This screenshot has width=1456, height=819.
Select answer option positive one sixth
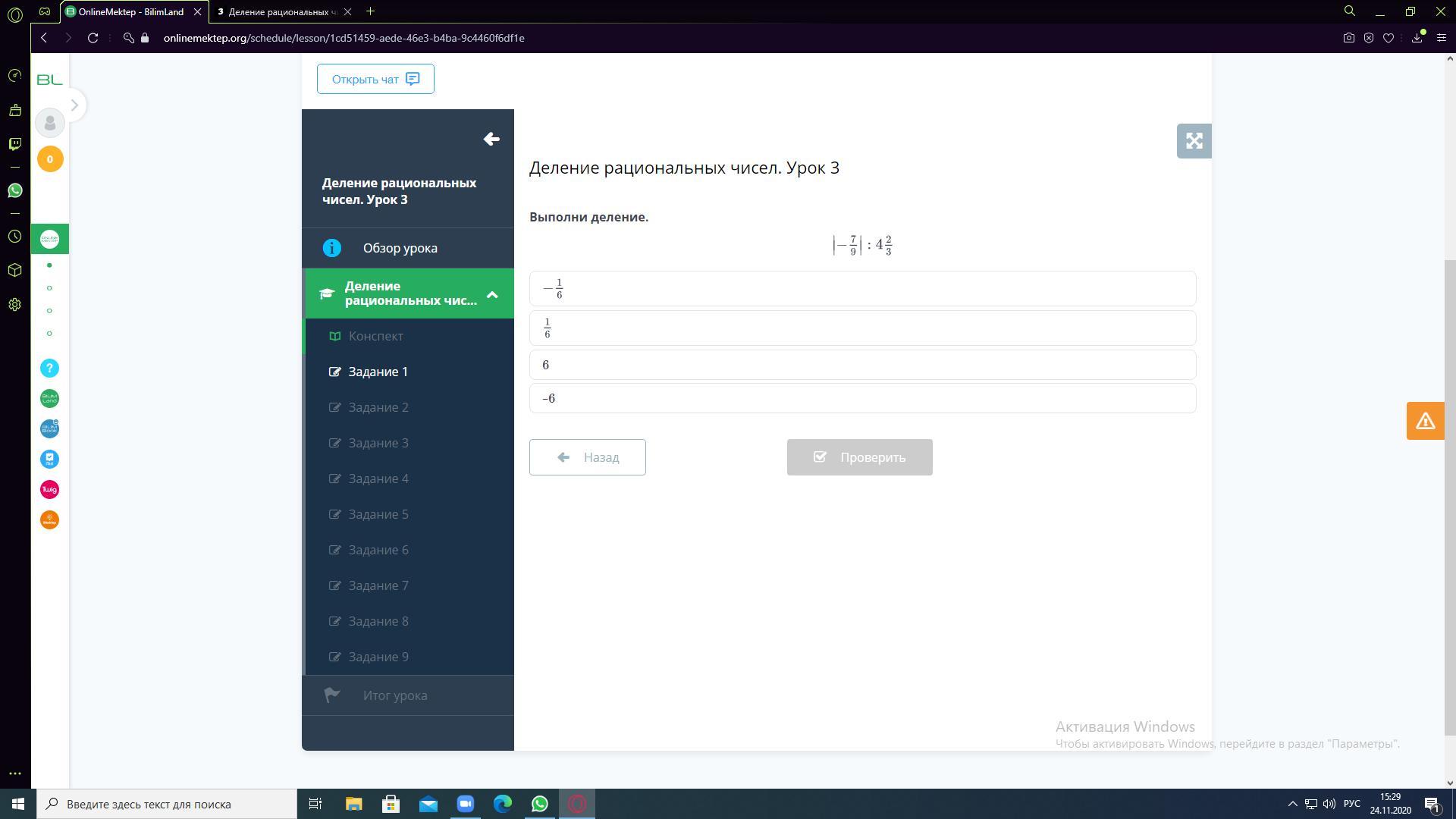click(x=862, y=328)
